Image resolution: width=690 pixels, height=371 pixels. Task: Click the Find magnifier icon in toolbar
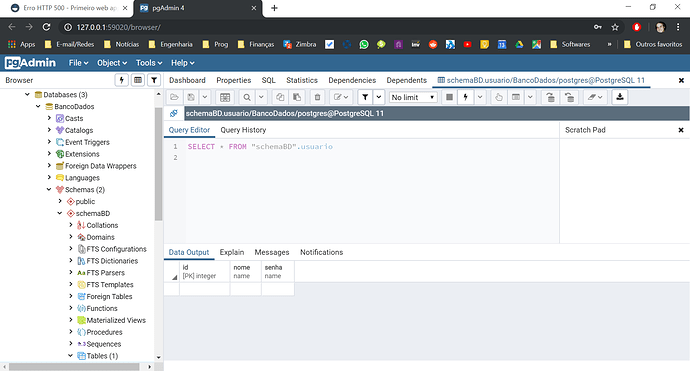tap(247, 97)
